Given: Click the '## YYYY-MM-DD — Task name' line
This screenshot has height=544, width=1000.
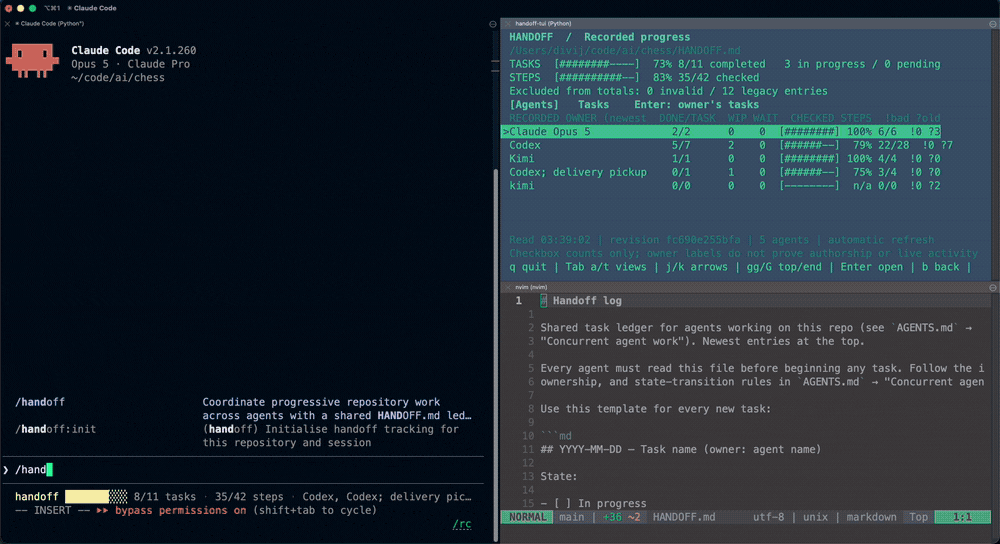Looking at the screenshot, I should (680, 450).
